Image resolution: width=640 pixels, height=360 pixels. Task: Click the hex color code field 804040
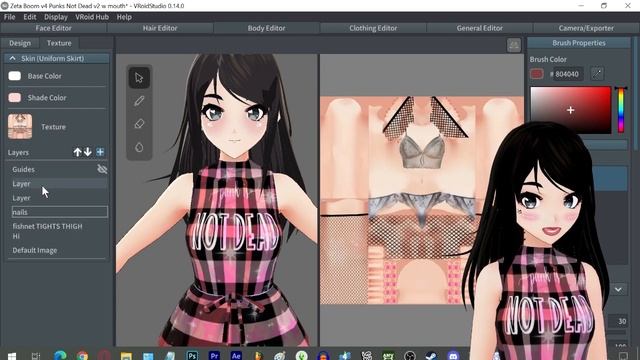[x=567, y=74]
